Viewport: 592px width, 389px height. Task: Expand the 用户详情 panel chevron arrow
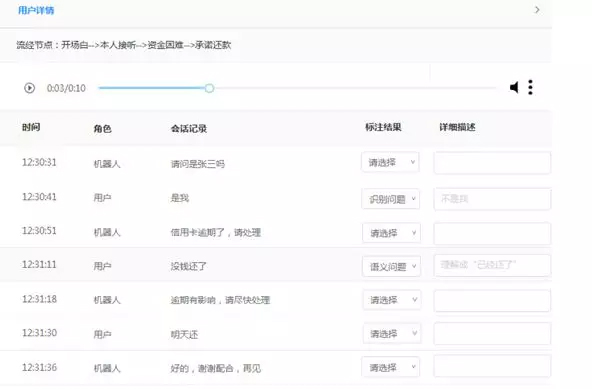(x=537, y=10)
